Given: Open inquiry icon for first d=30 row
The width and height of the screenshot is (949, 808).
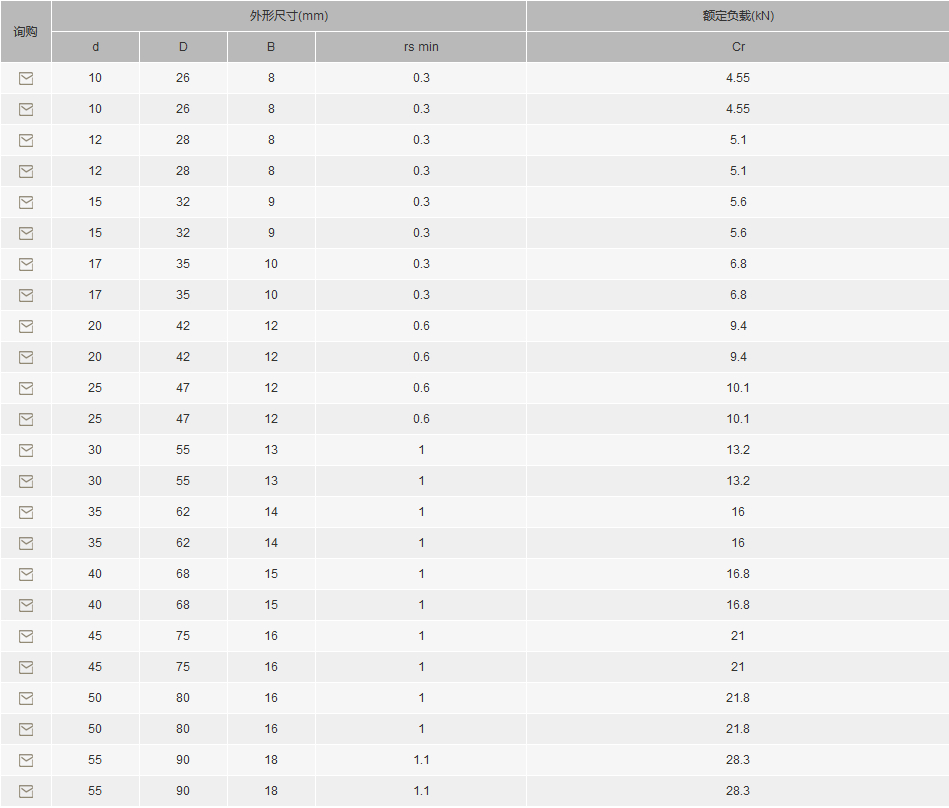Looking at the screenshot, I should 26,450.
